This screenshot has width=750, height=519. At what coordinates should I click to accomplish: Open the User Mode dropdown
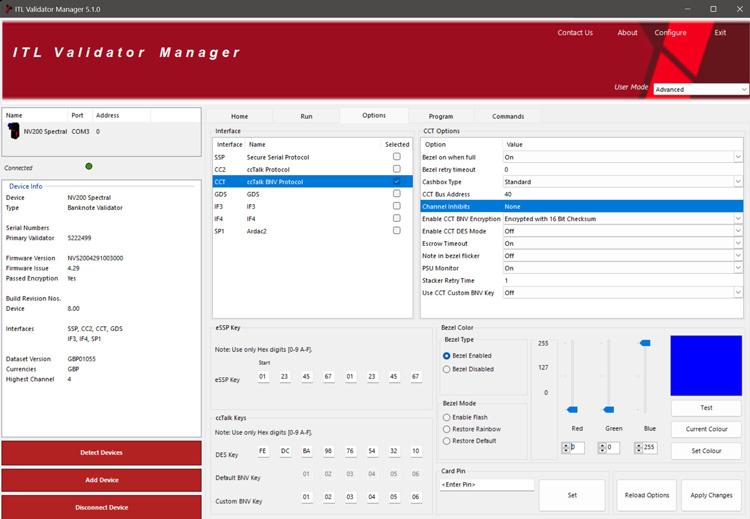[x=700, y=89]
